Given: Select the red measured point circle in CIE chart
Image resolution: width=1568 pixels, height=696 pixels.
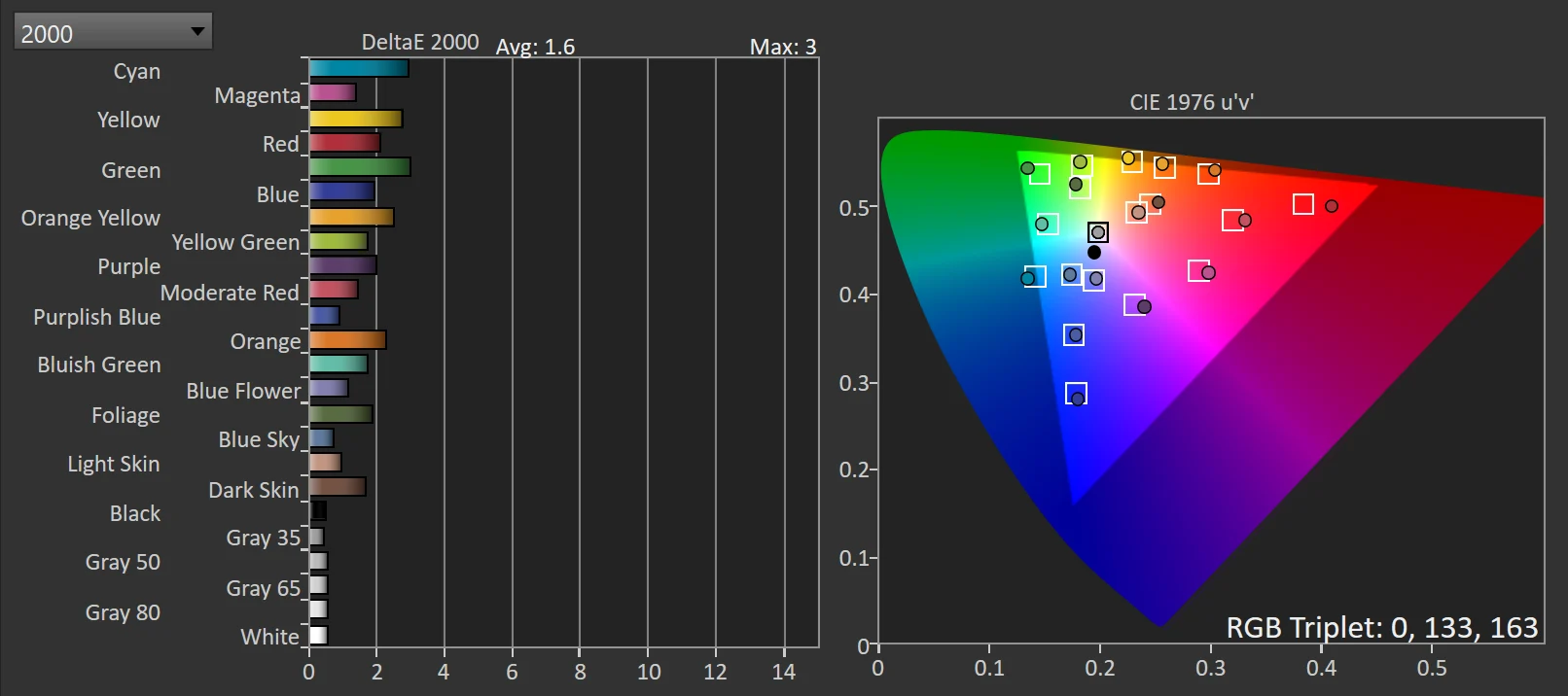Looking at the screenshot, I should click(1332, 206).
